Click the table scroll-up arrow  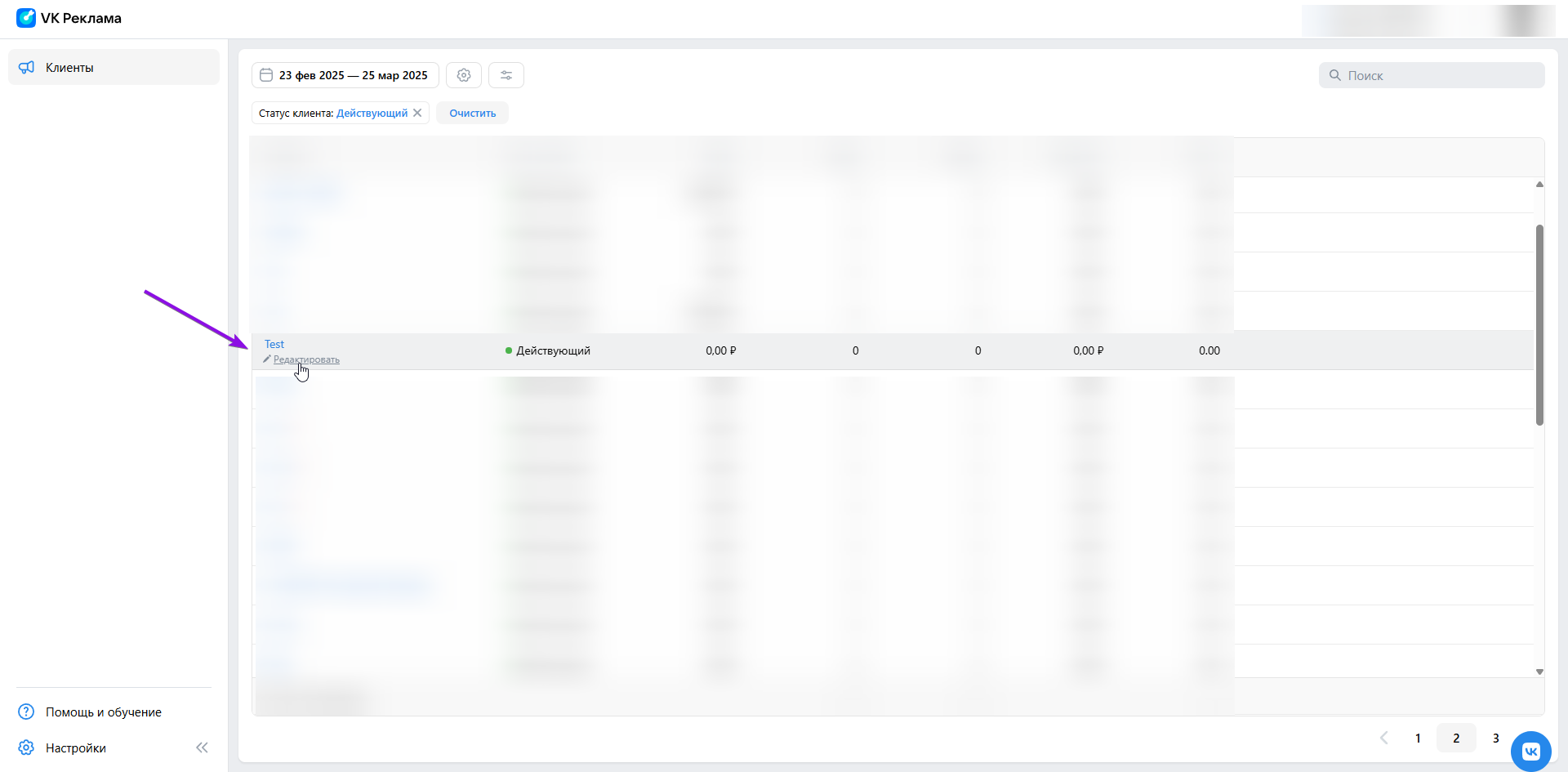(x=1539, y=185)
